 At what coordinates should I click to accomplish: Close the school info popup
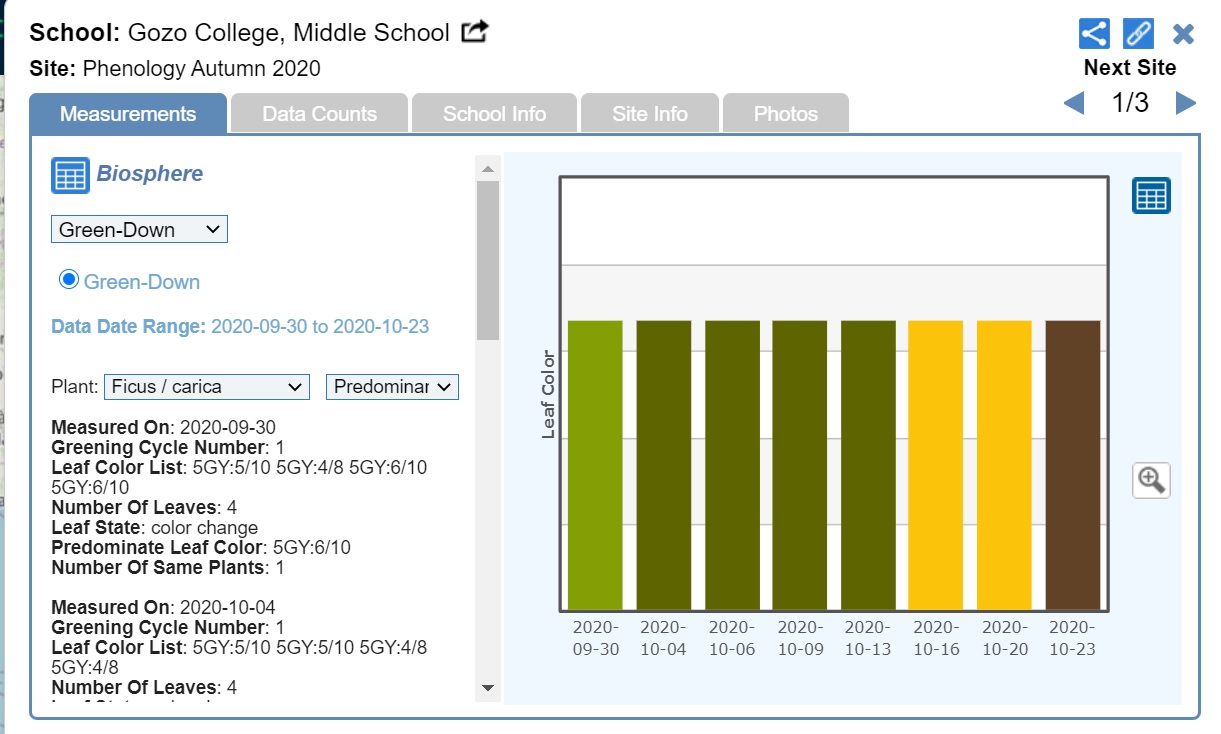click(x=1183, y=34)
